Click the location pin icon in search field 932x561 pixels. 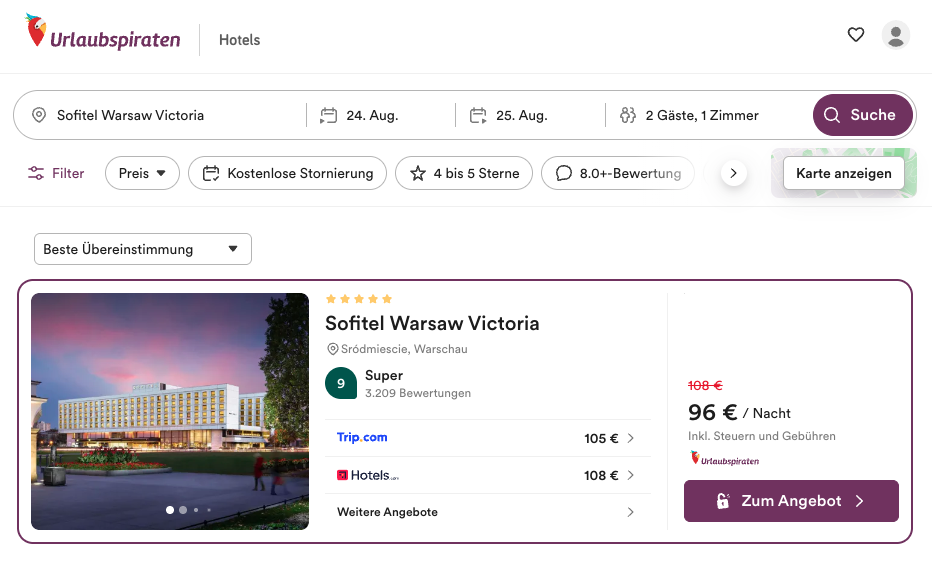point(39,115)
